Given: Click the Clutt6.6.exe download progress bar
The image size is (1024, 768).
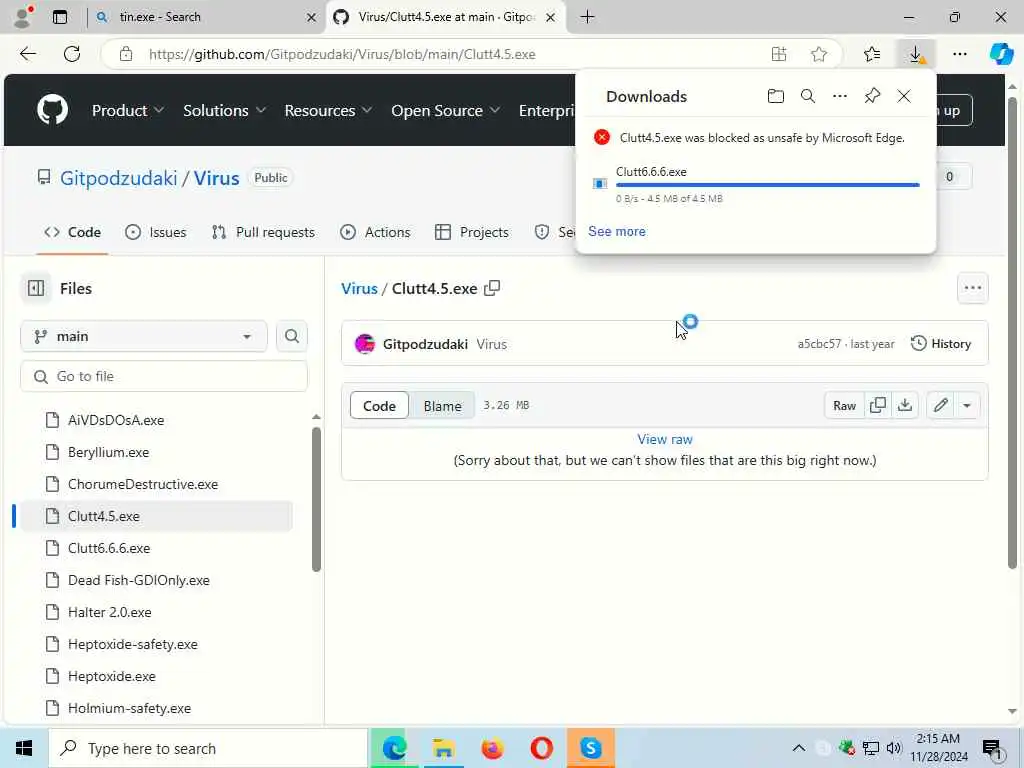Looking at the screenshot, I should 767,185.
